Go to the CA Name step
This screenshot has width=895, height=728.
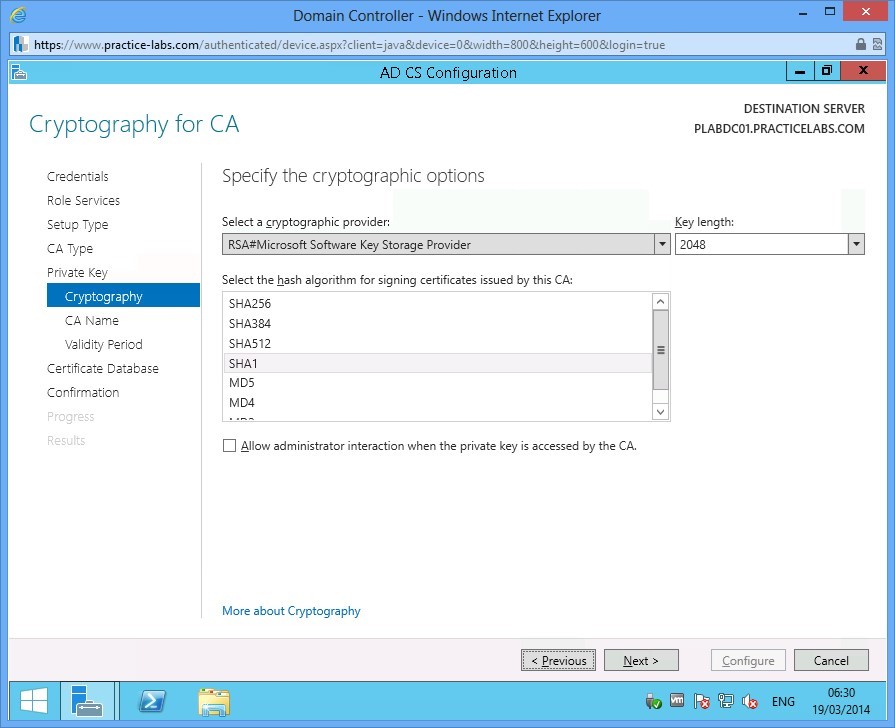(x=92, y=321)
